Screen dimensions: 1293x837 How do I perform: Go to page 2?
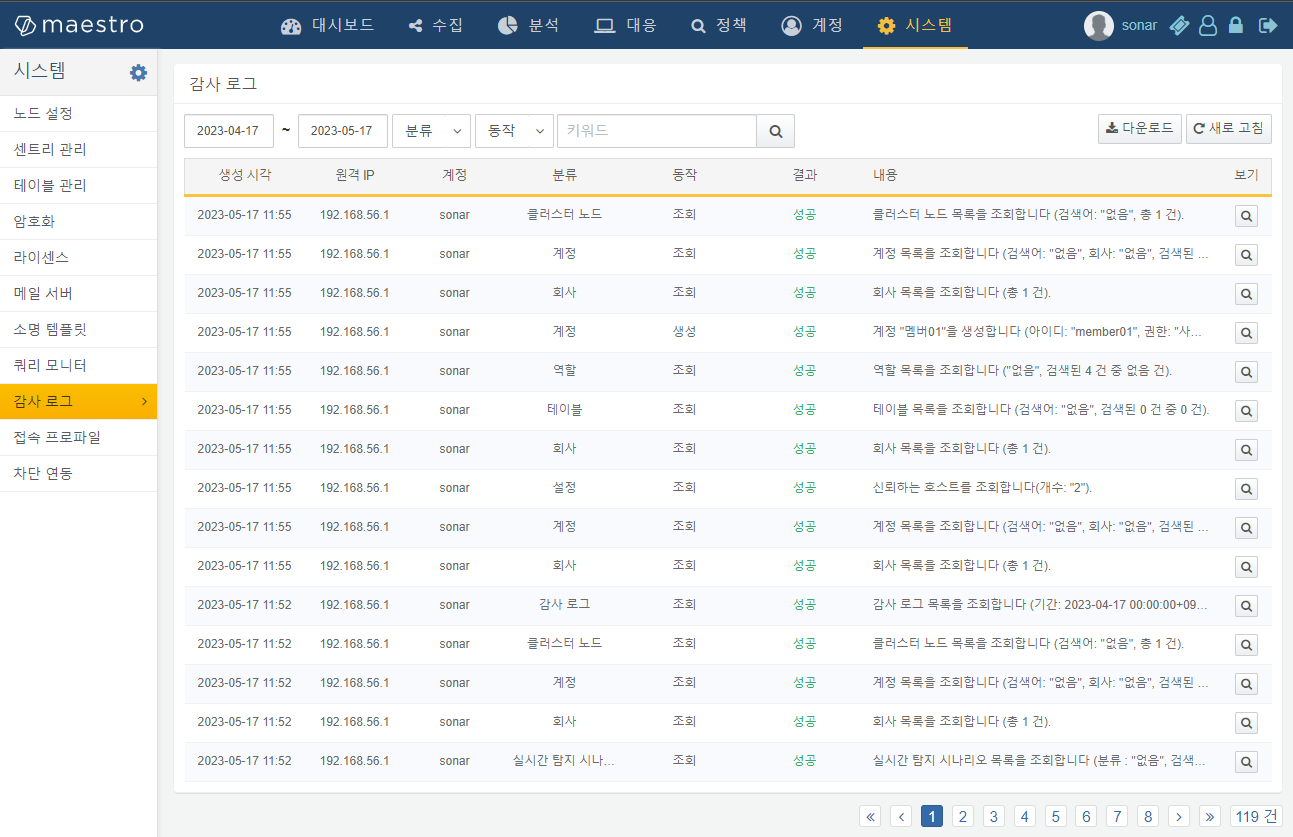pos(963,816)
